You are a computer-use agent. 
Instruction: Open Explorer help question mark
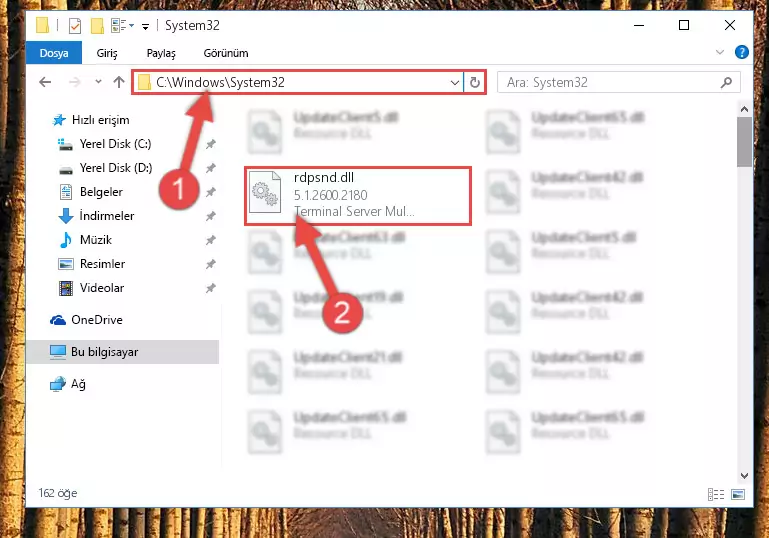coord(742,52)
